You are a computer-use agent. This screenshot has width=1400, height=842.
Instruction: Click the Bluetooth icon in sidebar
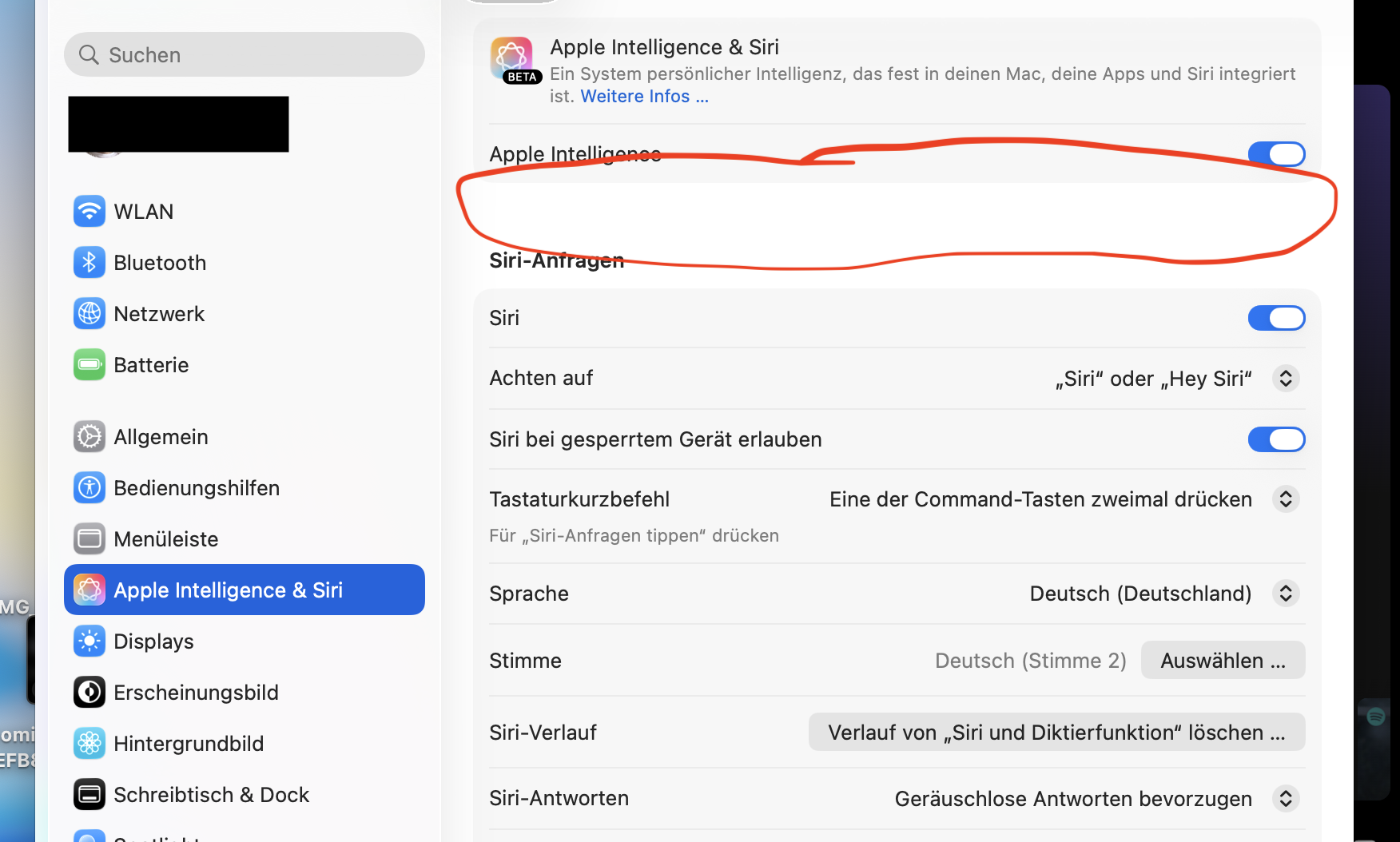point(89,263)
